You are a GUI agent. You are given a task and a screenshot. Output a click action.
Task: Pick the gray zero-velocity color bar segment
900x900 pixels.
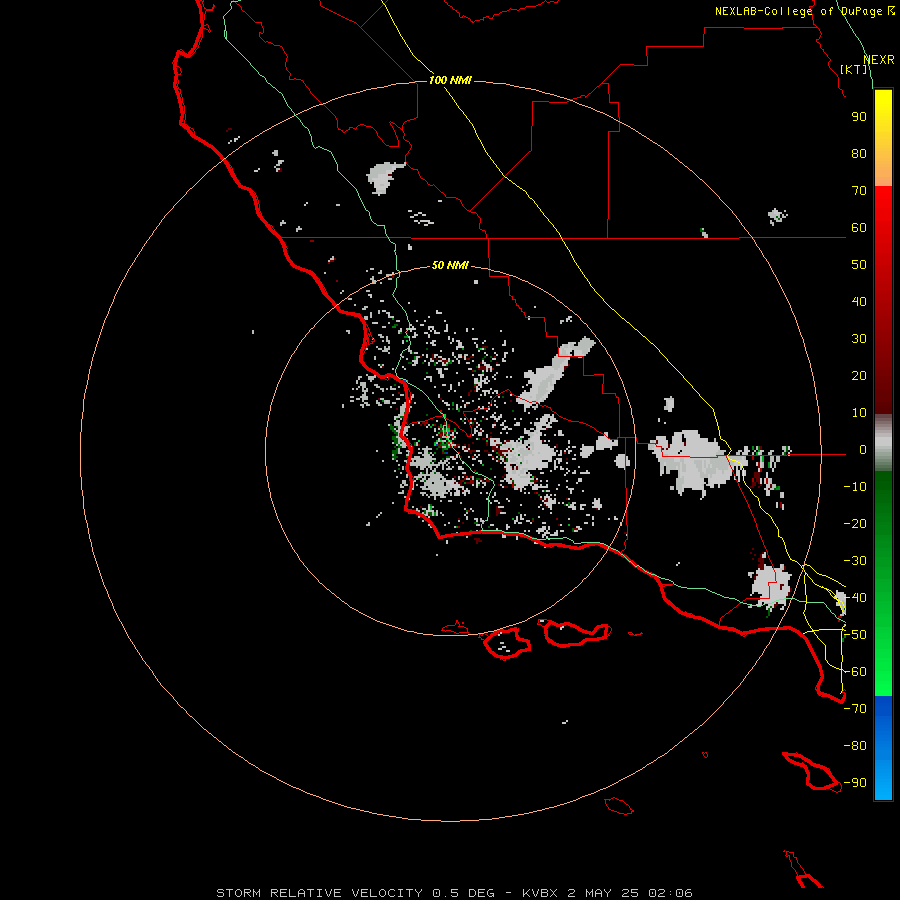click(883, 443)
